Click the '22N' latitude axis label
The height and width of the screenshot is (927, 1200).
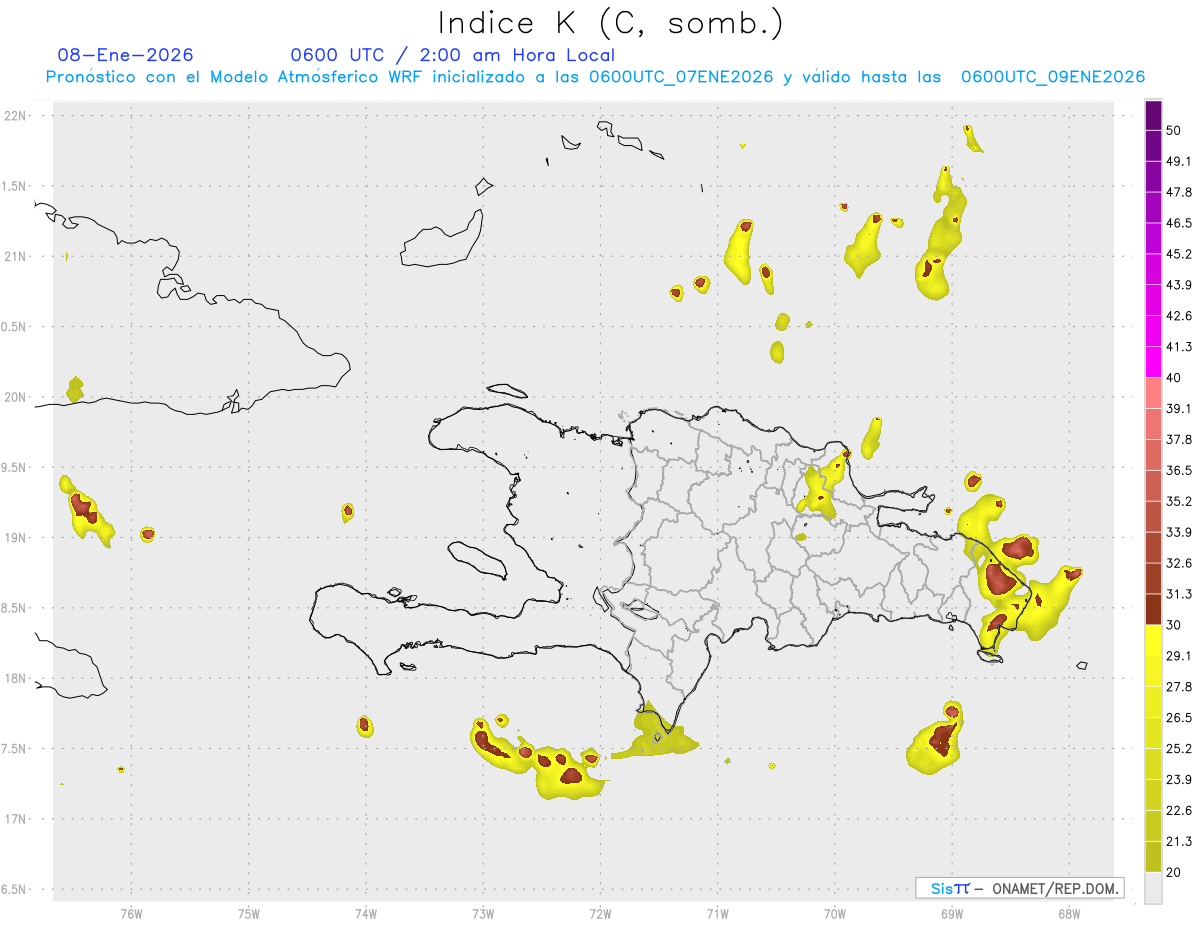click(x=15, y=116)
